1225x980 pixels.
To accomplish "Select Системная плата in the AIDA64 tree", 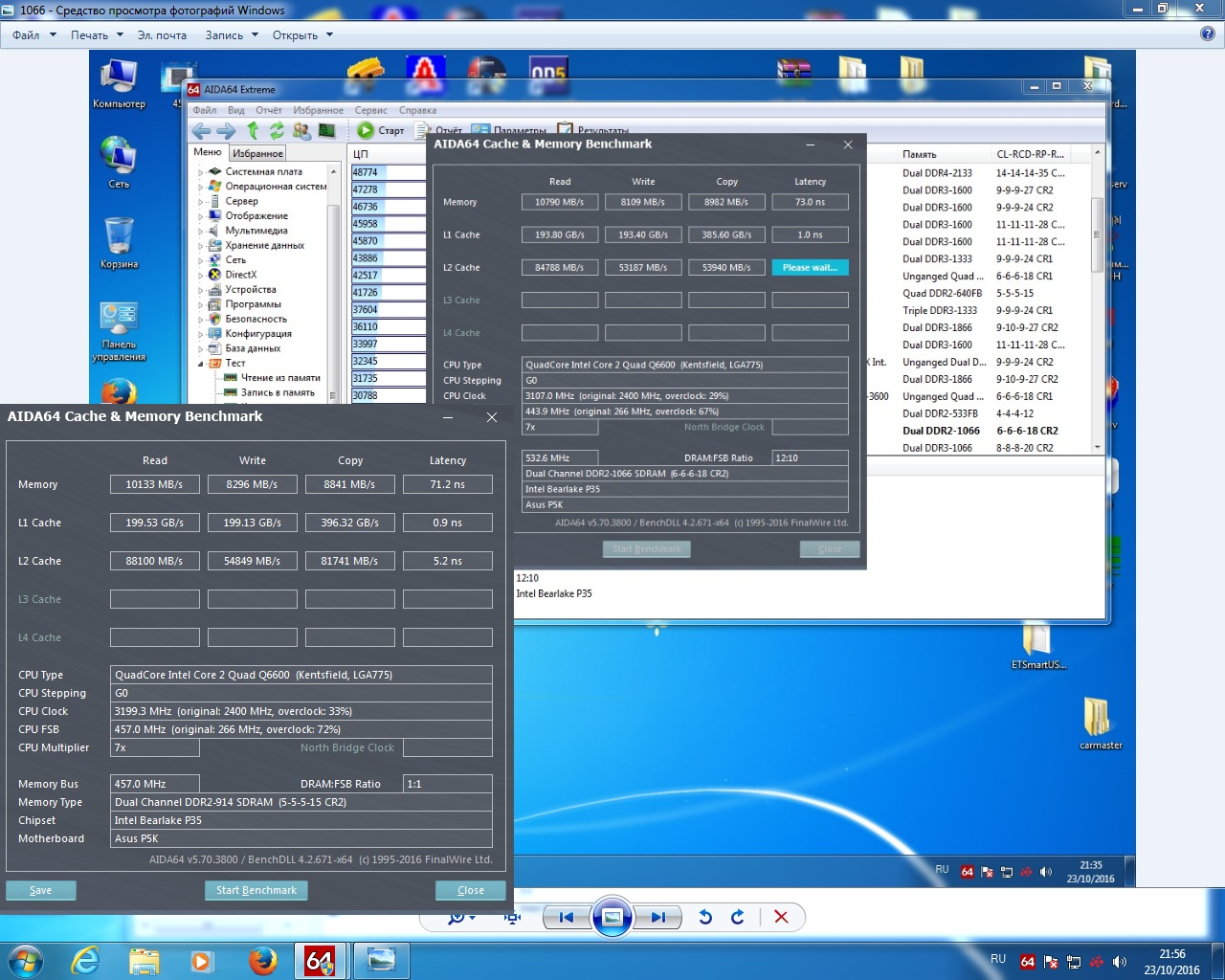I will [263, 171].
